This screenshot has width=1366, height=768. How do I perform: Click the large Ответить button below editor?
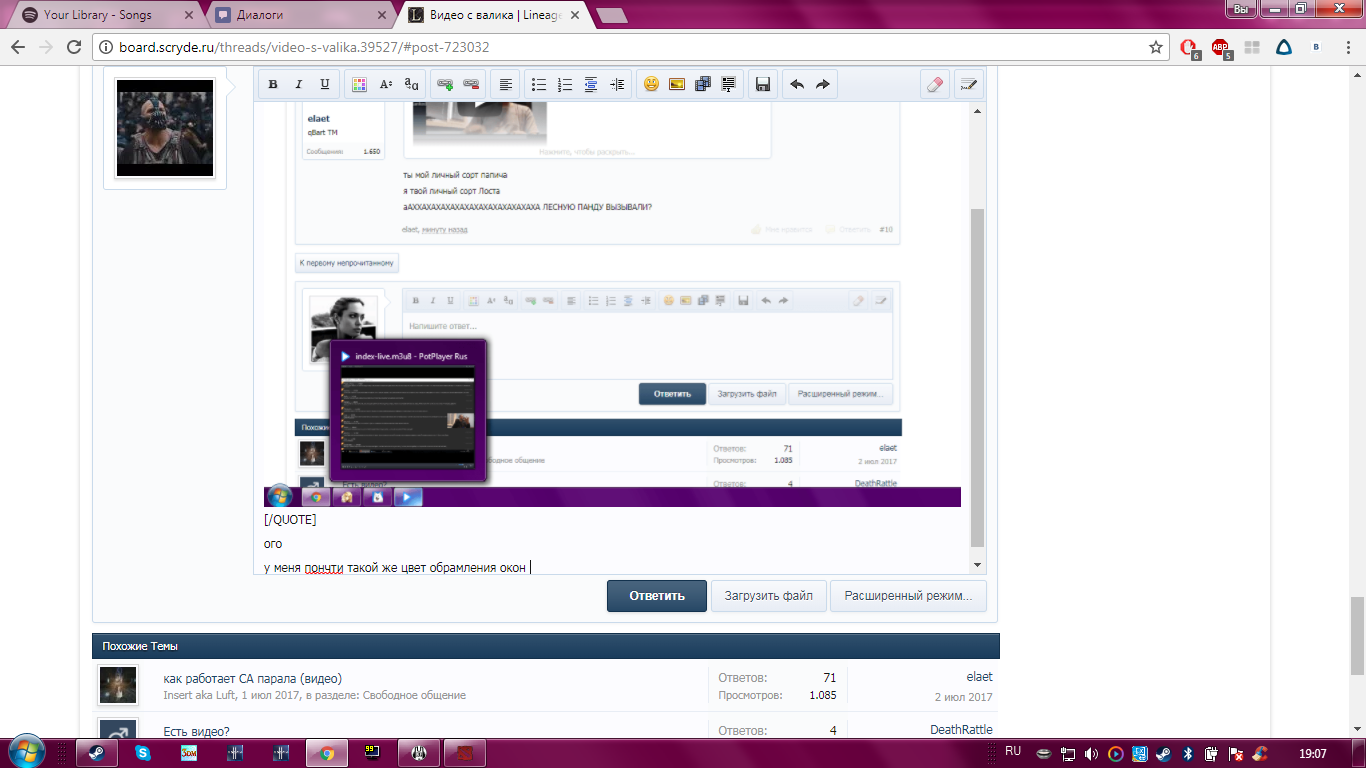point(656,596)
